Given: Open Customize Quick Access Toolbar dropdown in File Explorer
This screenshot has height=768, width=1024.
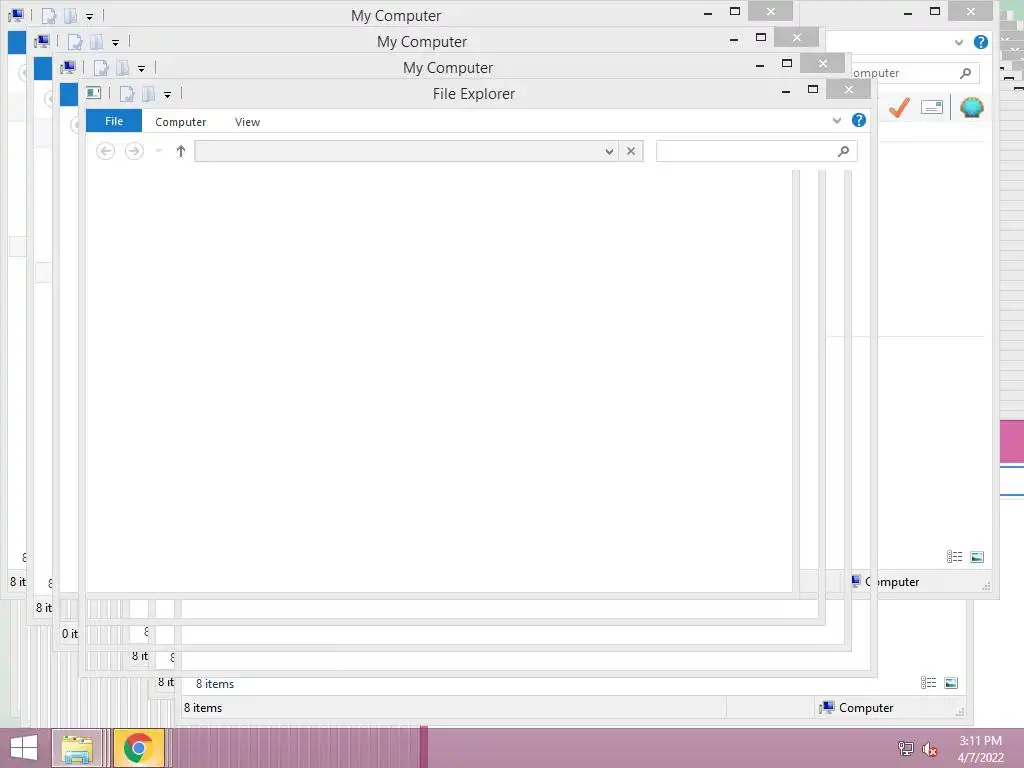Looking at the screenshot, I should click(x=167, y=95).
